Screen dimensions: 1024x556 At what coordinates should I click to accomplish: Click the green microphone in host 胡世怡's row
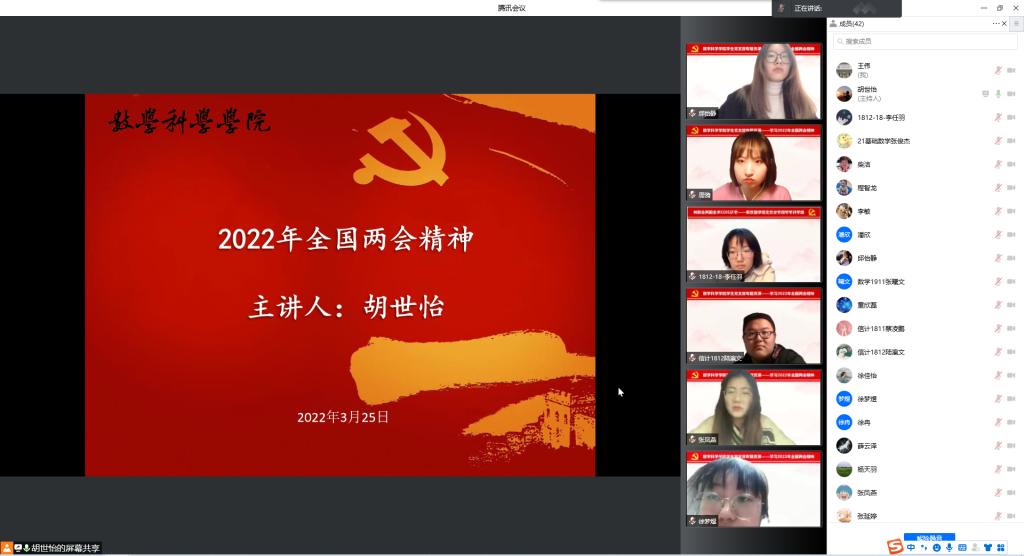(998, 93)
